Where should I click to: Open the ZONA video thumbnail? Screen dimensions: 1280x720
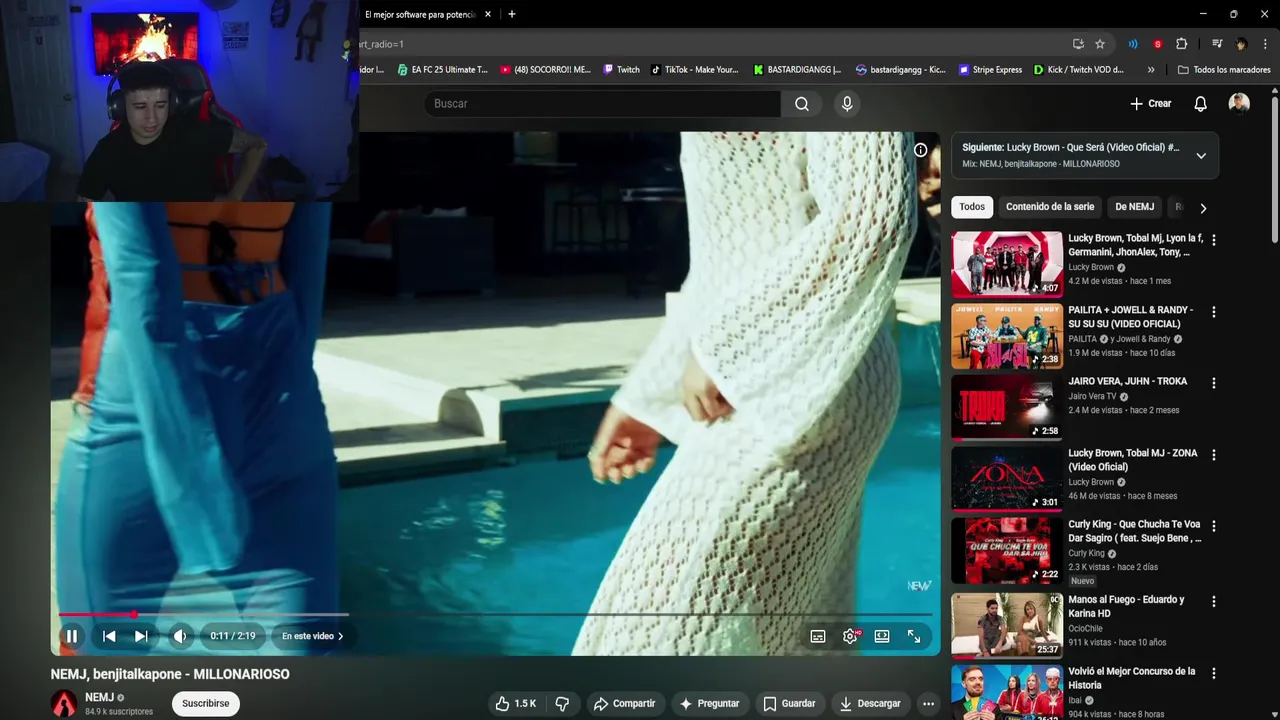[1007, 480]
